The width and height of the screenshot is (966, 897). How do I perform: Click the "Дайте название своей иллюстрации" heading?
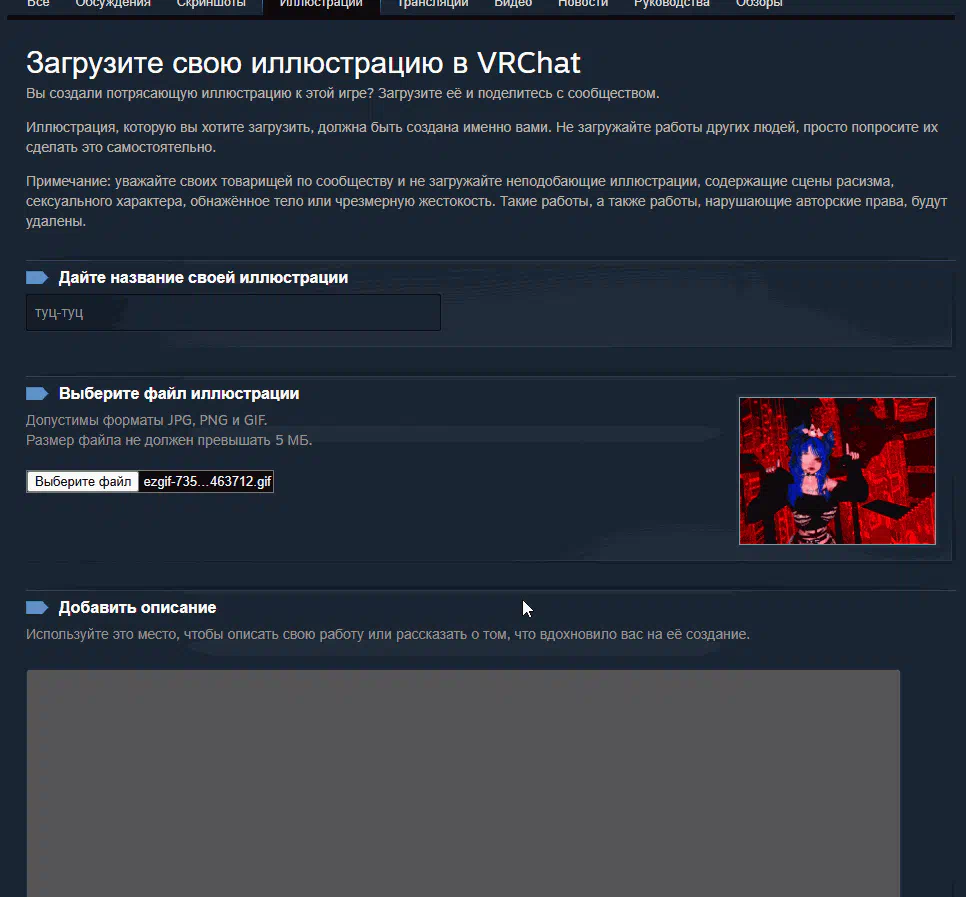pos(203,278)
